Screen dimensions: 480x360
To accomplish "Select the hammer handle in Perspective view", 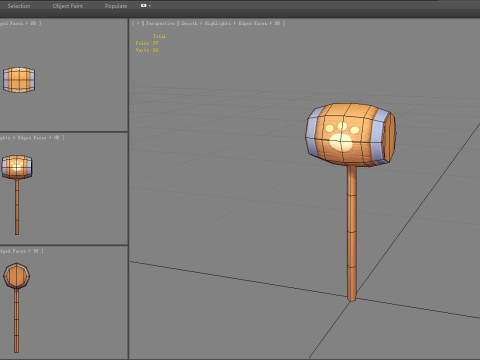I will pos(352,233).
